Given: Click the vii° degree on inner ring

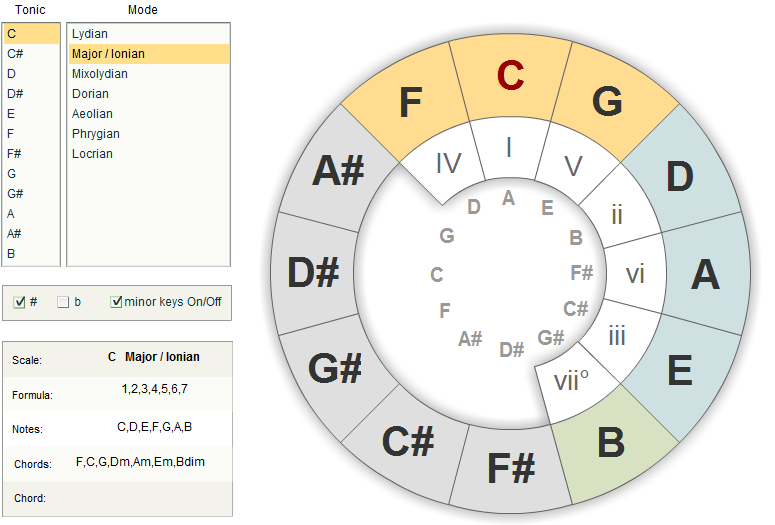Looking at the screenshot, I should click(x=573, y=383).
